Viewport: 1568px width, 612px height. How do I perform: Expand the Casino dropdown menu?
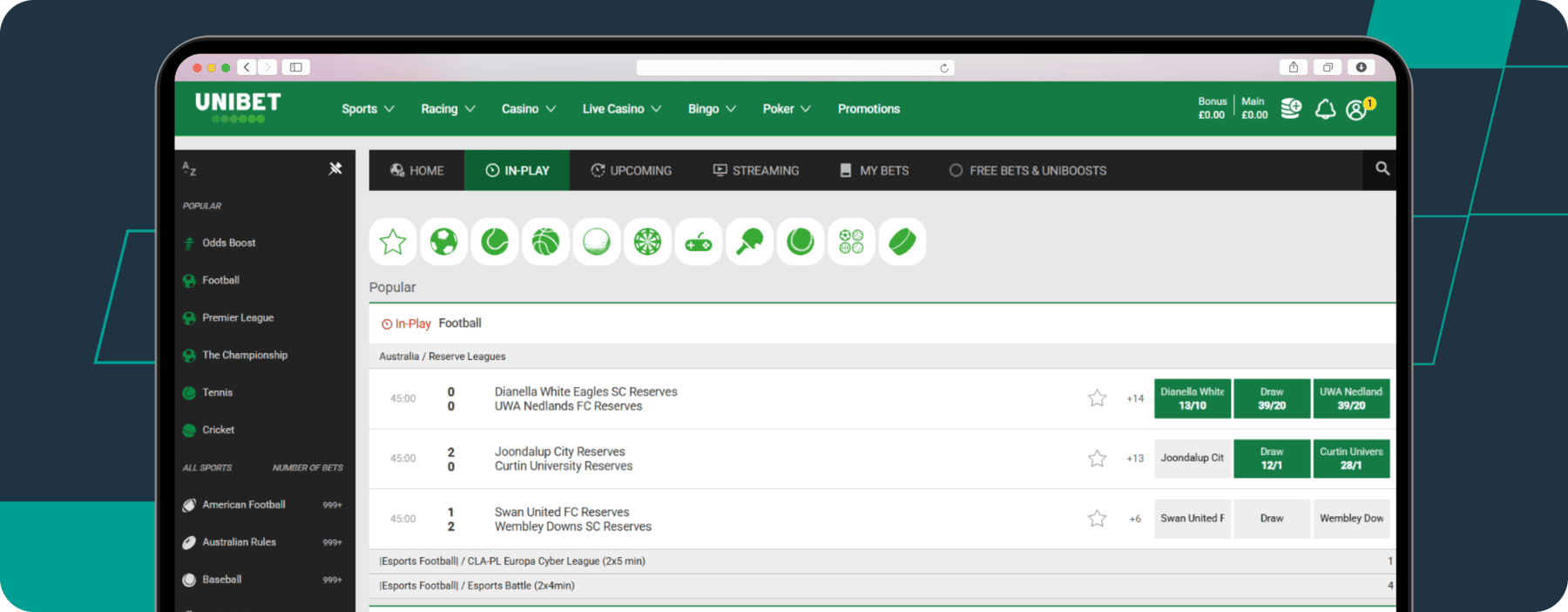click(x=528, y=109)
